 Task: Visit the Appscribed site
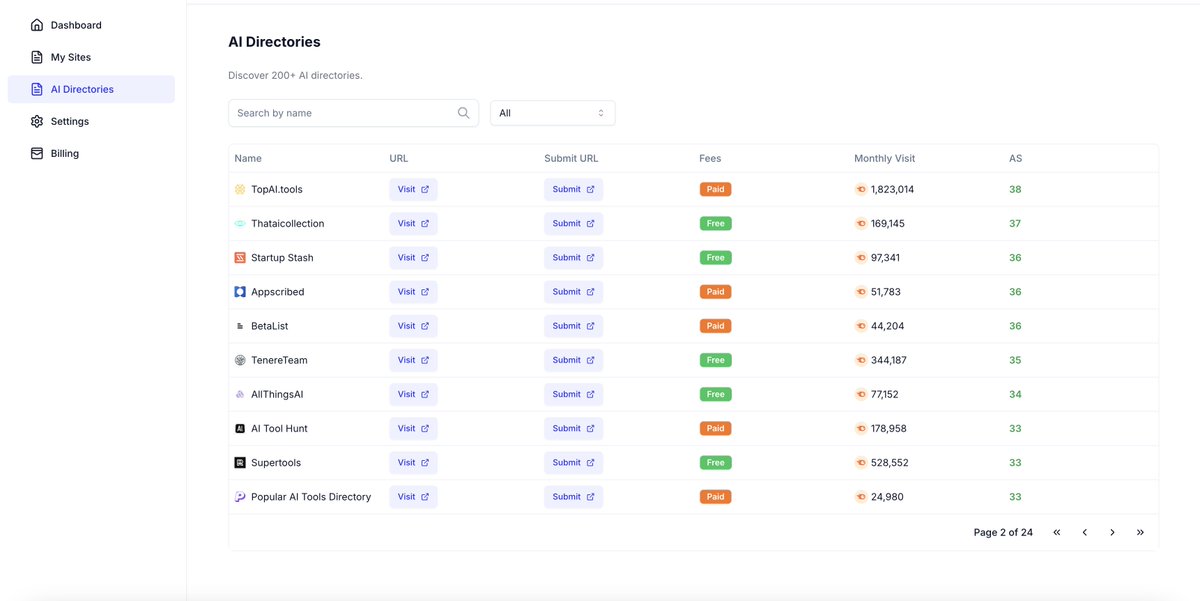coord(413,292)
